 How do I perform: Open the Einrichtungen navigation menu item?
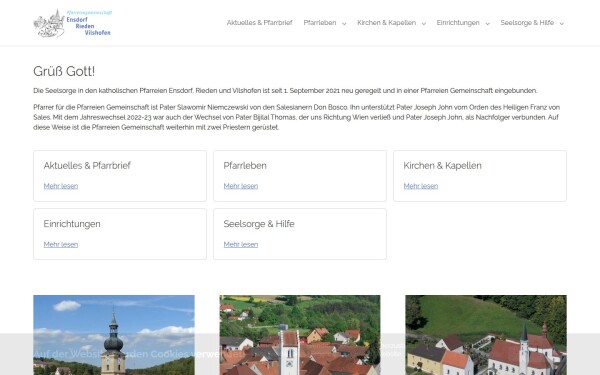pyautogui.click(x=458, y=23)
